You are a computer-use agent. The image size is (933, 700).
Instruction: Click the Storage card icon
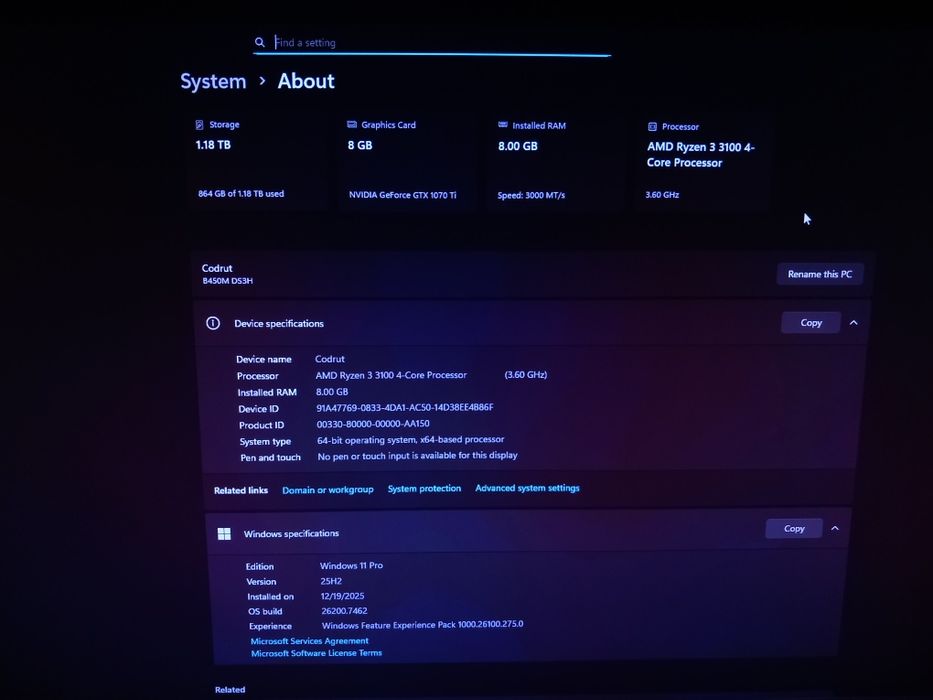pos(199,124)
